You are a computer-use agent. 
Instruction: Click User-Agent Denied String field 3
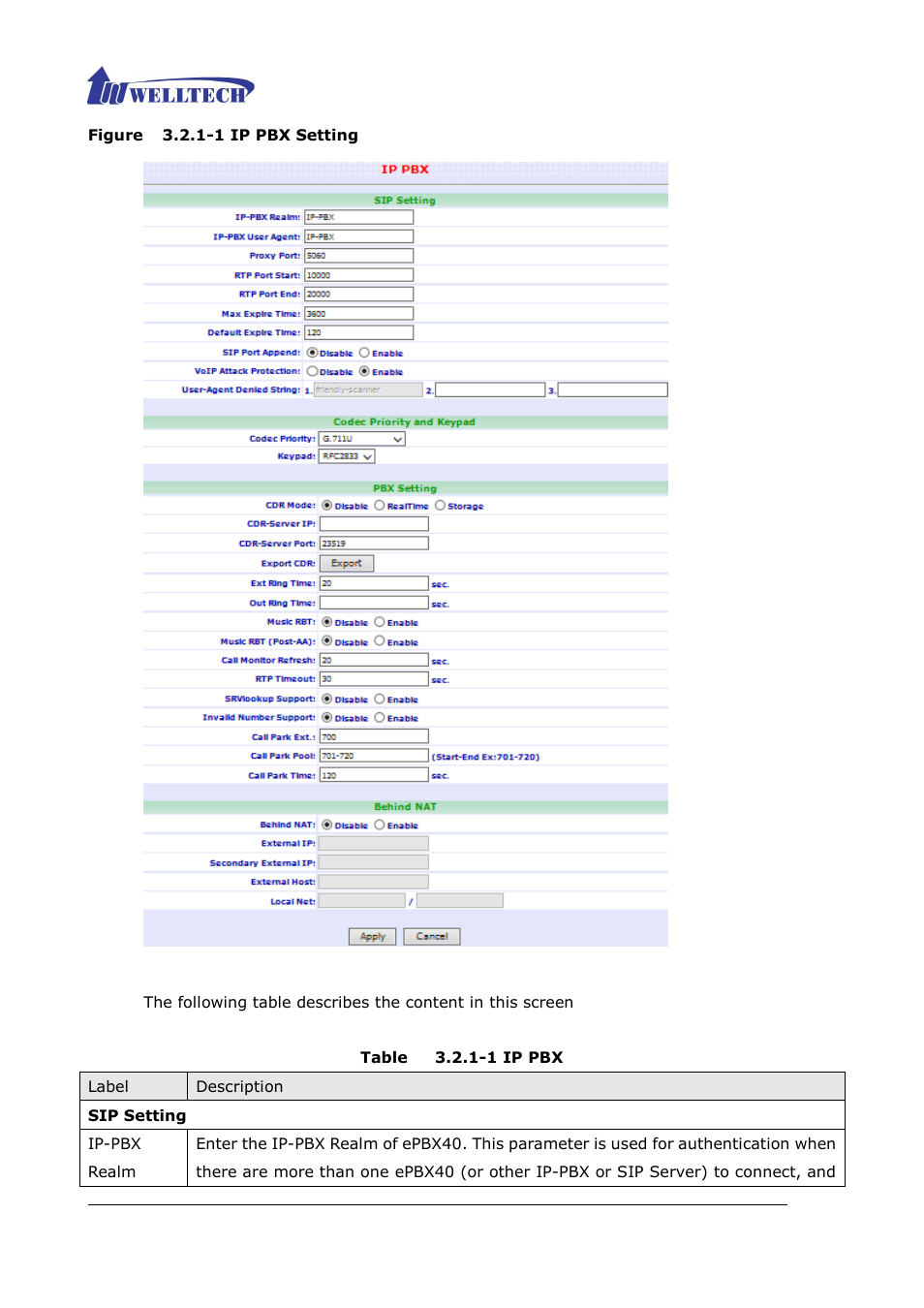pos(613,389)
